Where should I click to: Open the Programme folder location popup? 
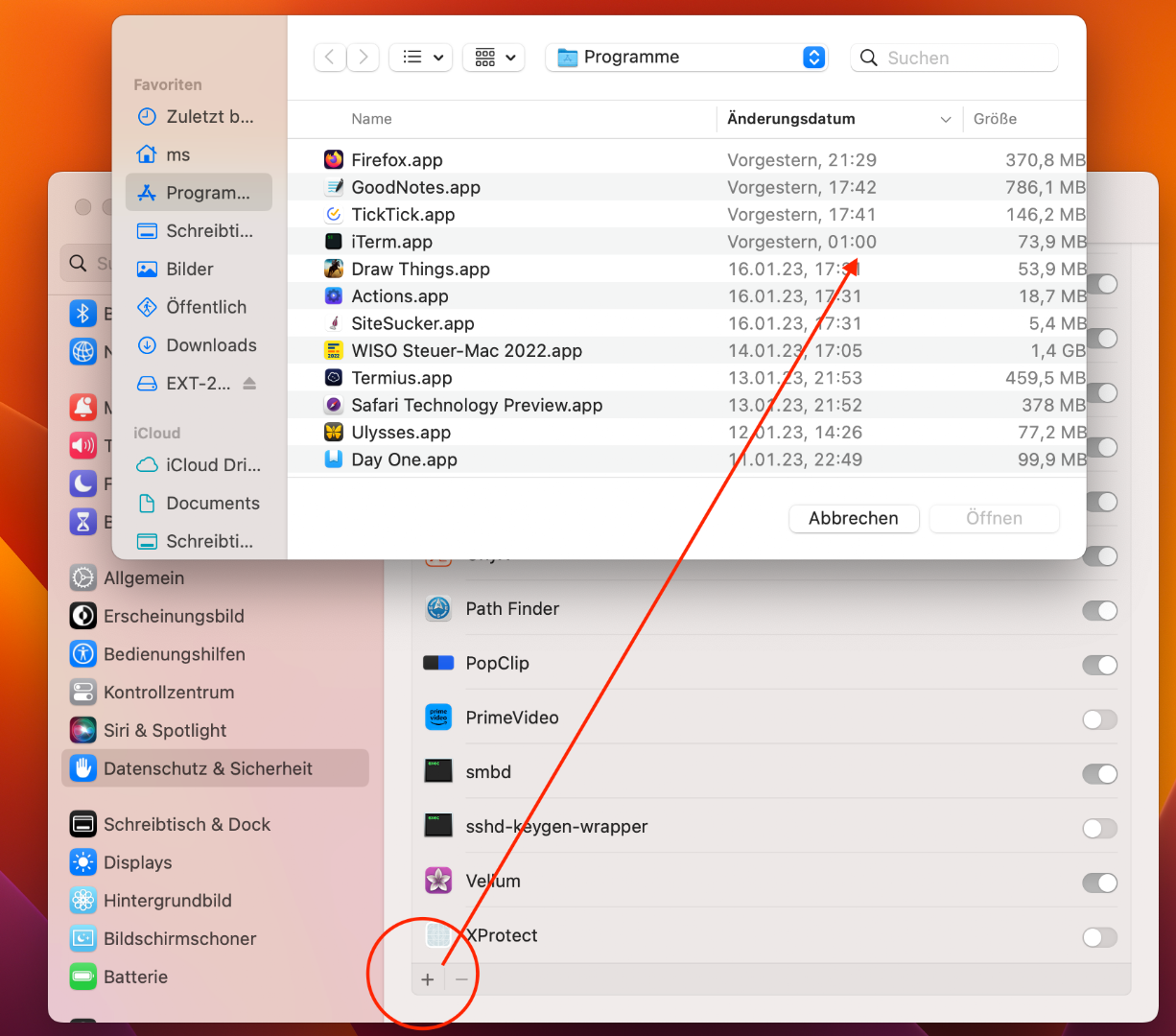click(x=687, y=58)
